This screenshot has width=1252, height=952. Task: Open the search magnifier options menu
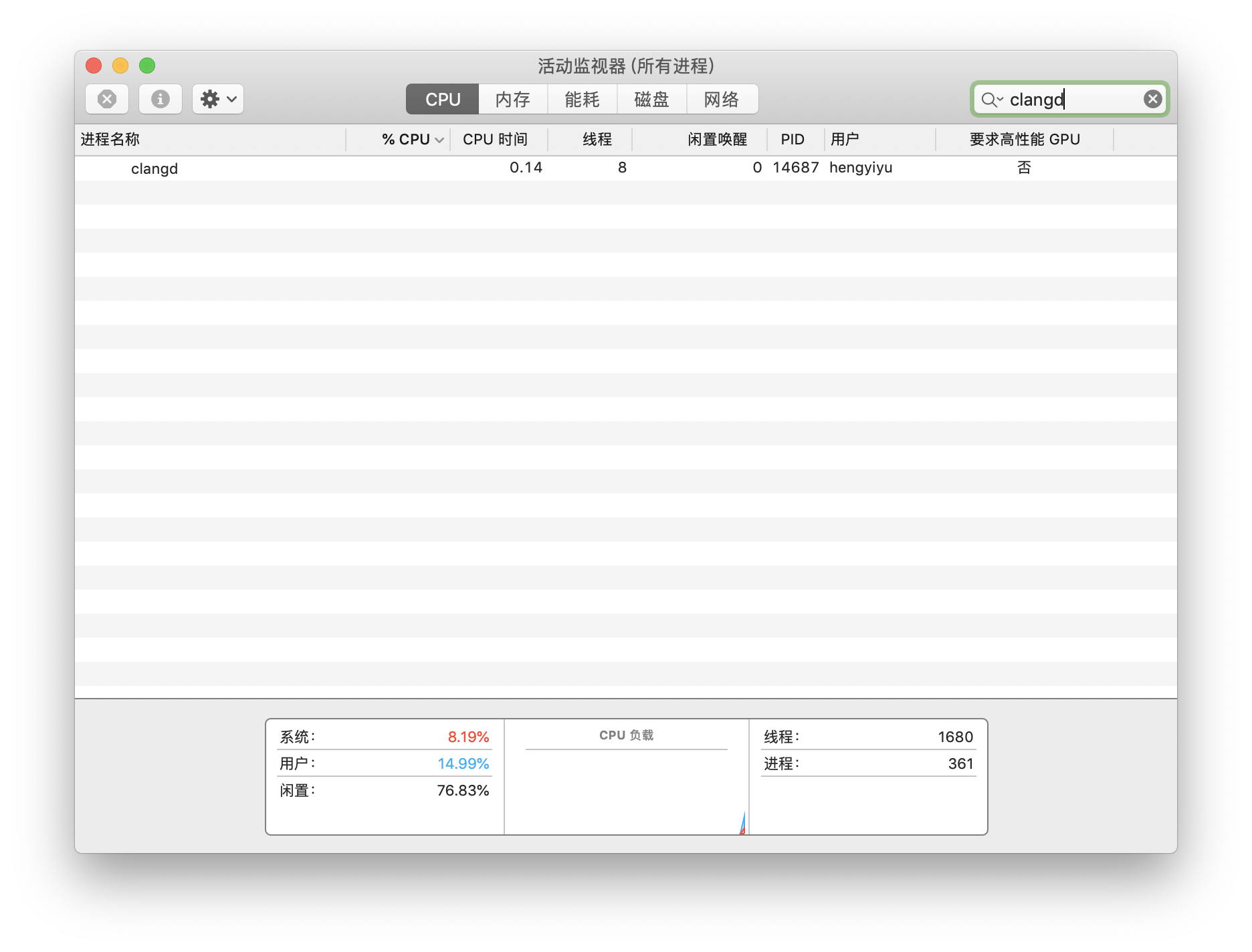pyautogui.click(x=992, y=100)
